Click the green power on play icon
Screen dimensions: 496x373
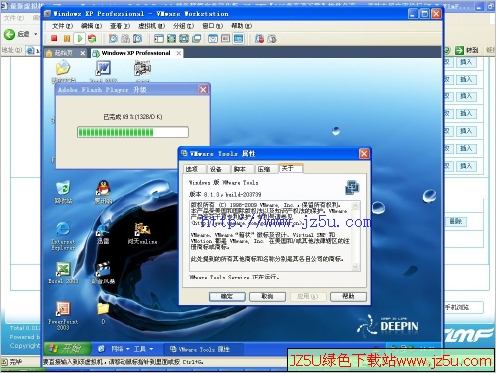pyautogui.click(x=79, y=39)
